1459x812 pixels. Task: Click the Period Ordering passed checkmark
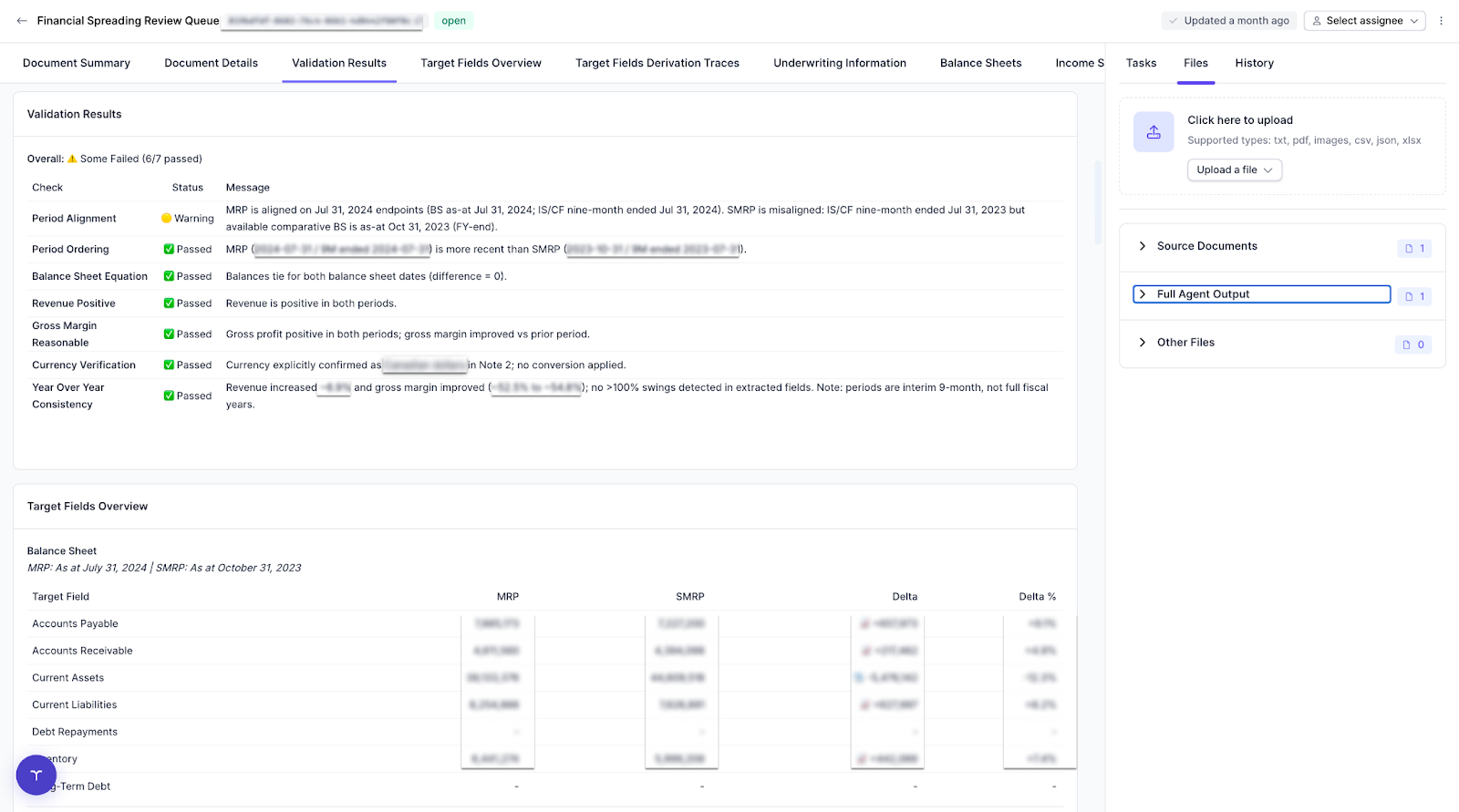pyautogui.click(x=169, y=250)
